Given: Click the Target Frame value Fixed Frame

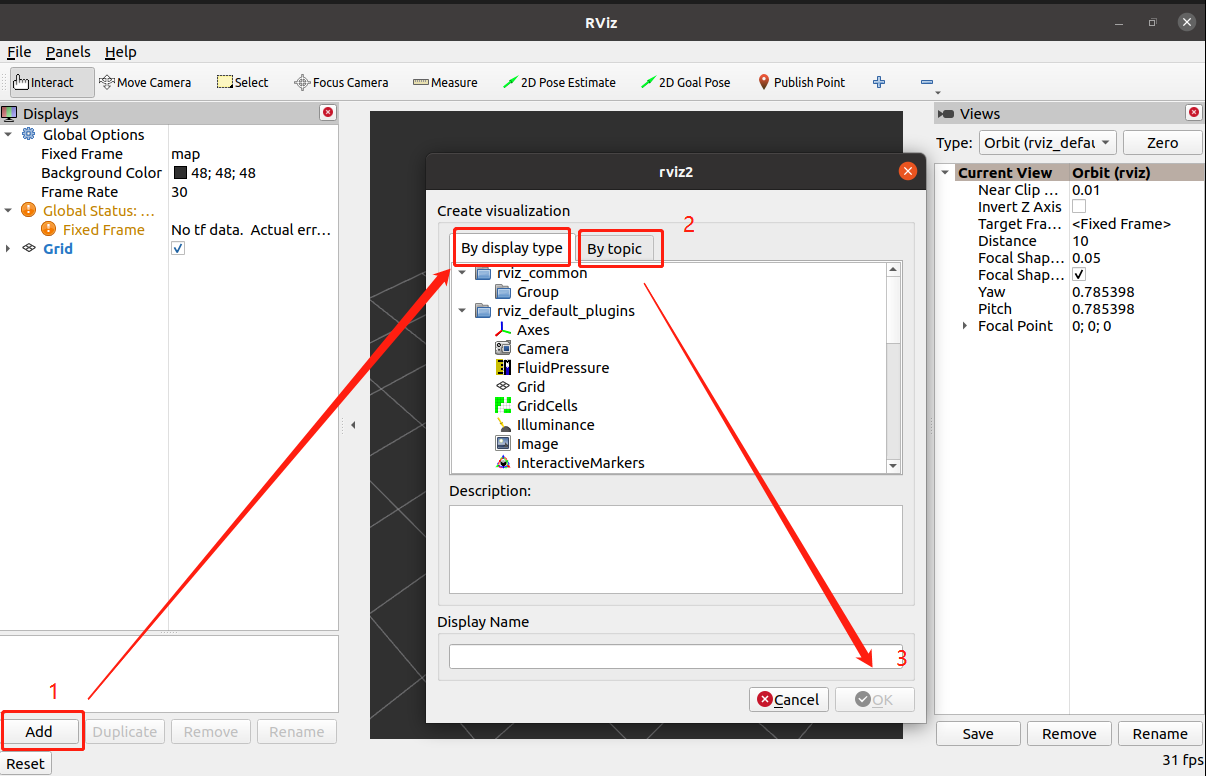Looking at the screenshot, I should pyautogui.click(x=1121, y=224).
